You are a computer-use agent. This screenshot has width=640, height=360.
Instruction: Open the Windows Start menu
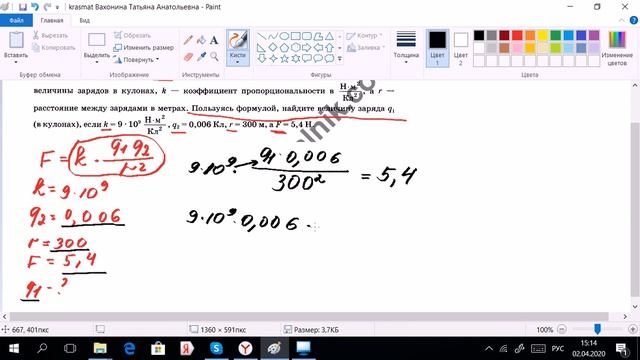(13, 348)
